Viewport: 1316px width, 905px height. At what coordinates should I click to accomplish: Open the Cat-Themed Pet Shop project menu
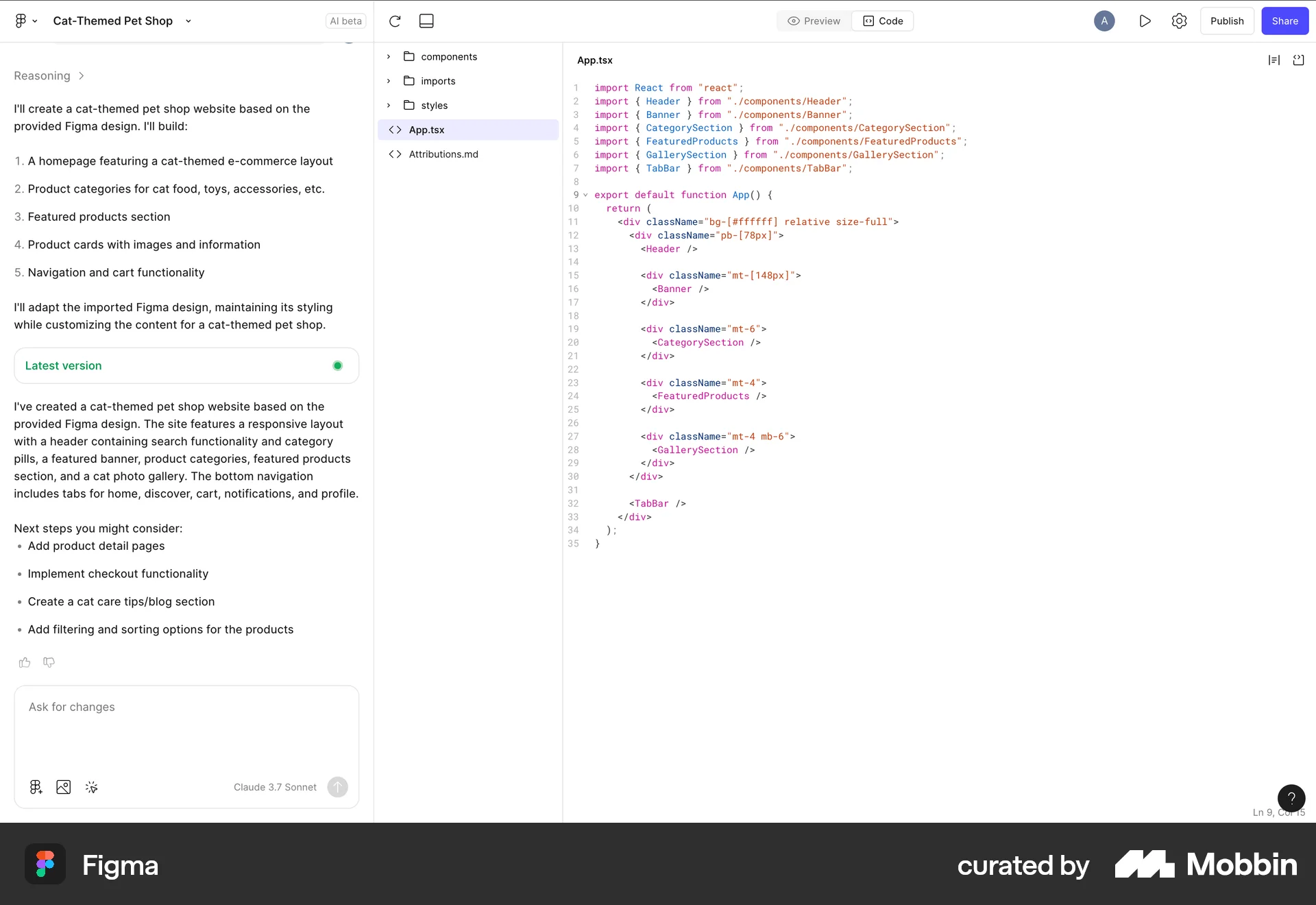click(x=188, y=21)
